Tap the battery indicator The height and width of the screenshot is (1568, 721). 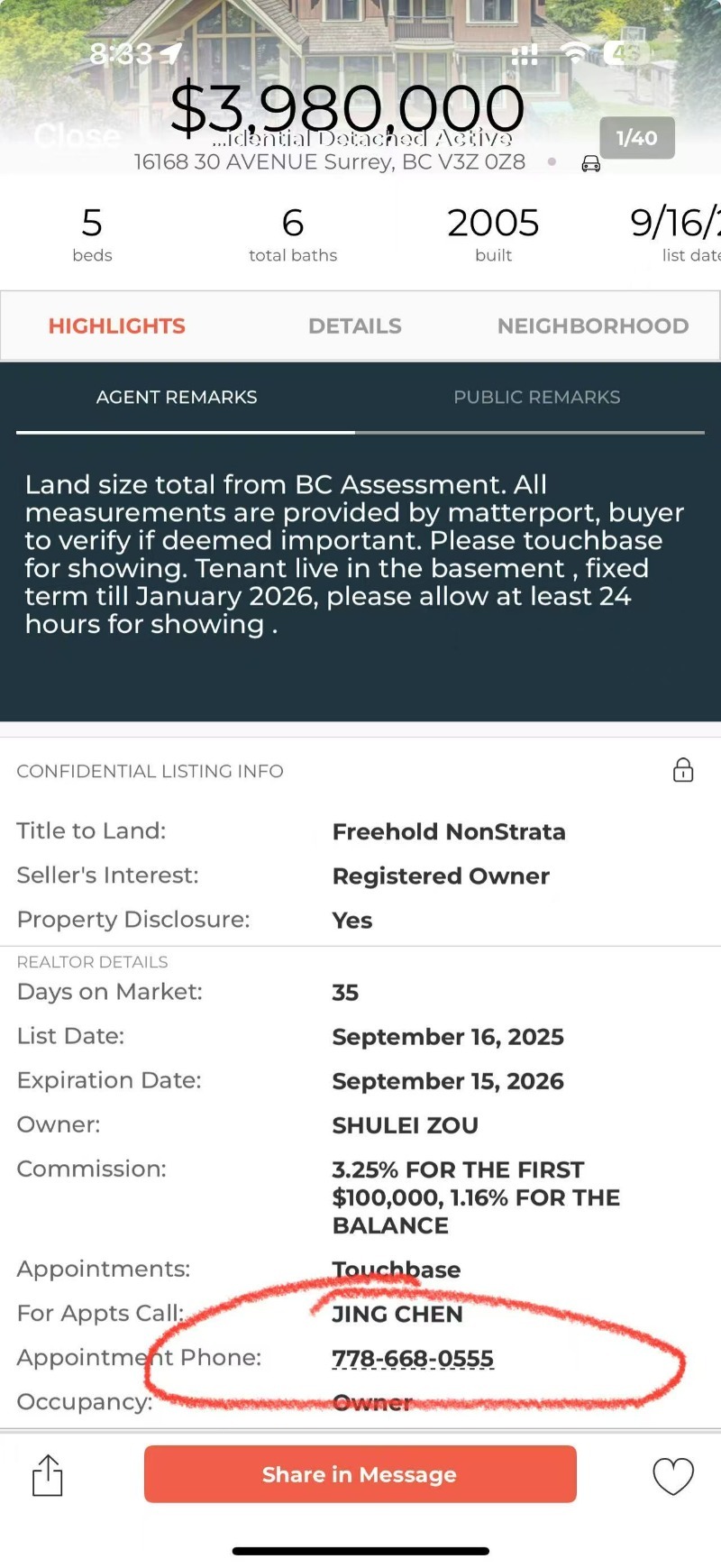click(624, 52)
